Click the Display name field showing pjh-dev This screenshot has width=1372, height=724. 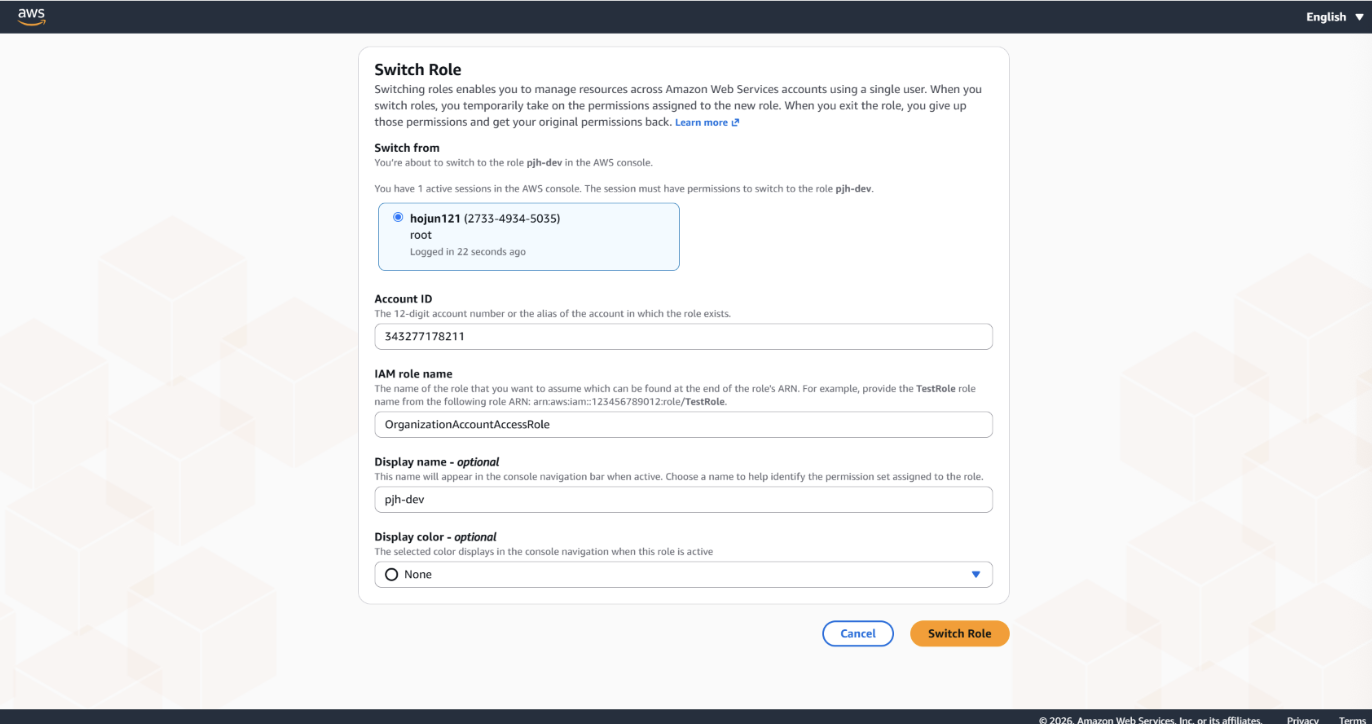pyautogui.click(x=684, y=500)
